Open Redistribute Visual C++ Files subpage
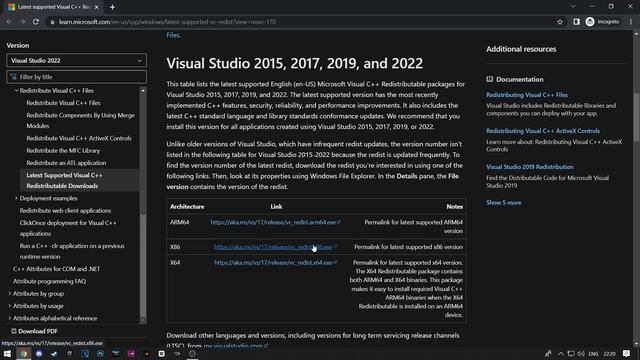 (63, 103)
